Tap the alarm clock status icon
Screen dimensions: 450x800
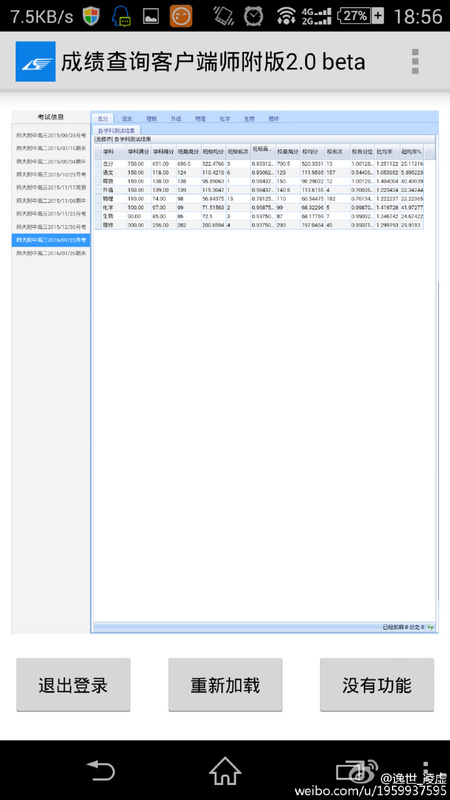[x=254, y=16]
